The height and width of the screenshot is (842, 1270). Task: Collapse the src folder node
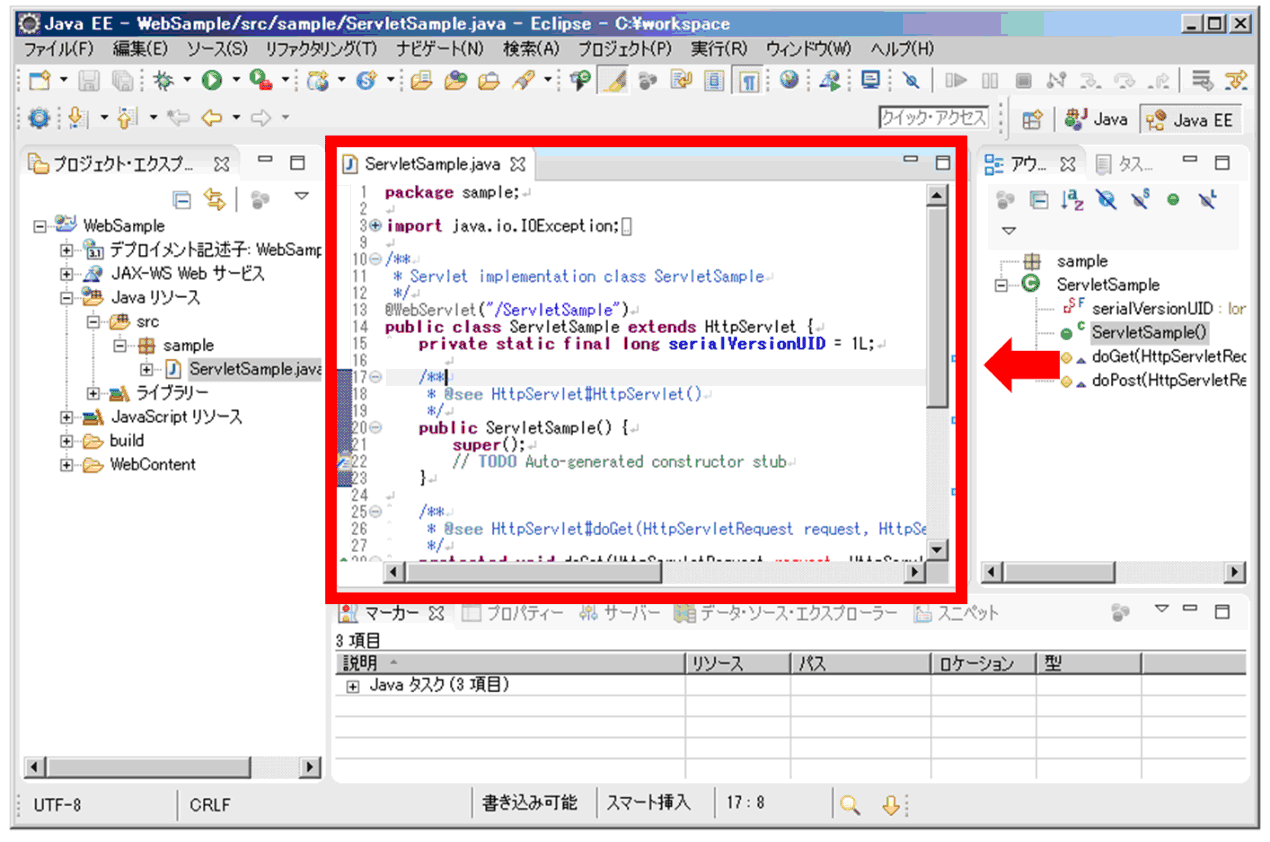[x=92, y=322]
